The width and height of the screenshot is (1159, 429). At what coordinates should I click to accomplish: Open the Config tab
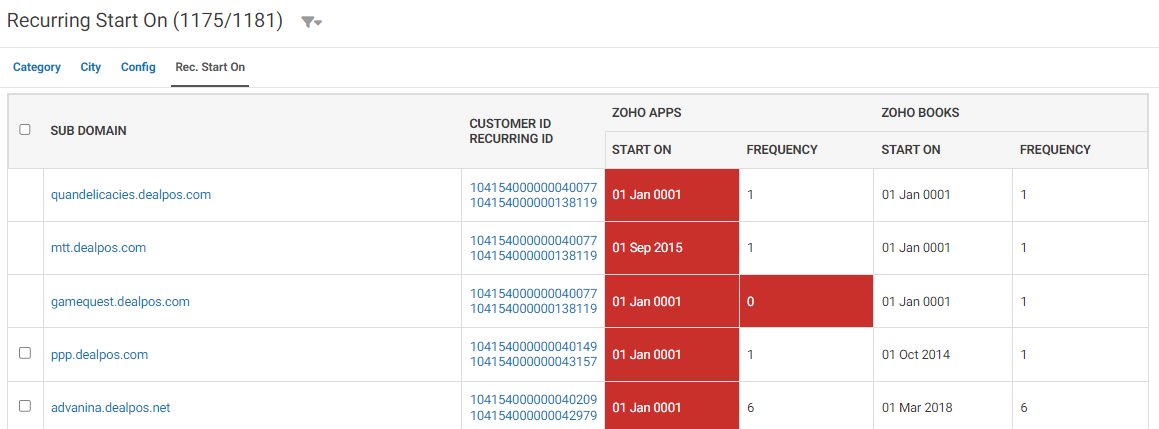pos(138,67)
